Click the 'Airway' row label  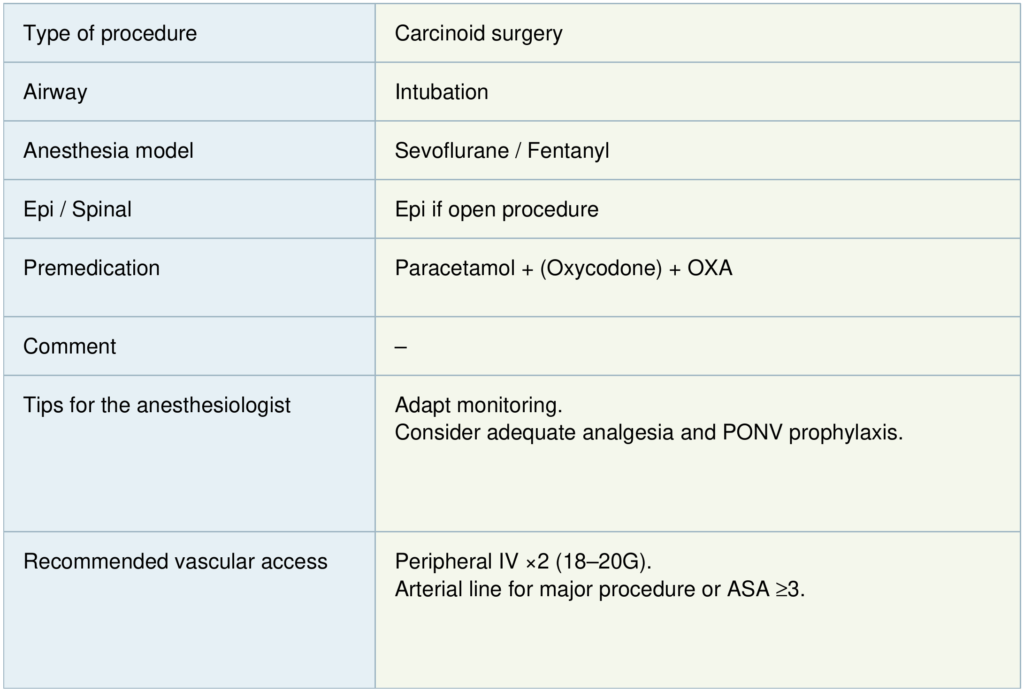(x=55, y=92)
